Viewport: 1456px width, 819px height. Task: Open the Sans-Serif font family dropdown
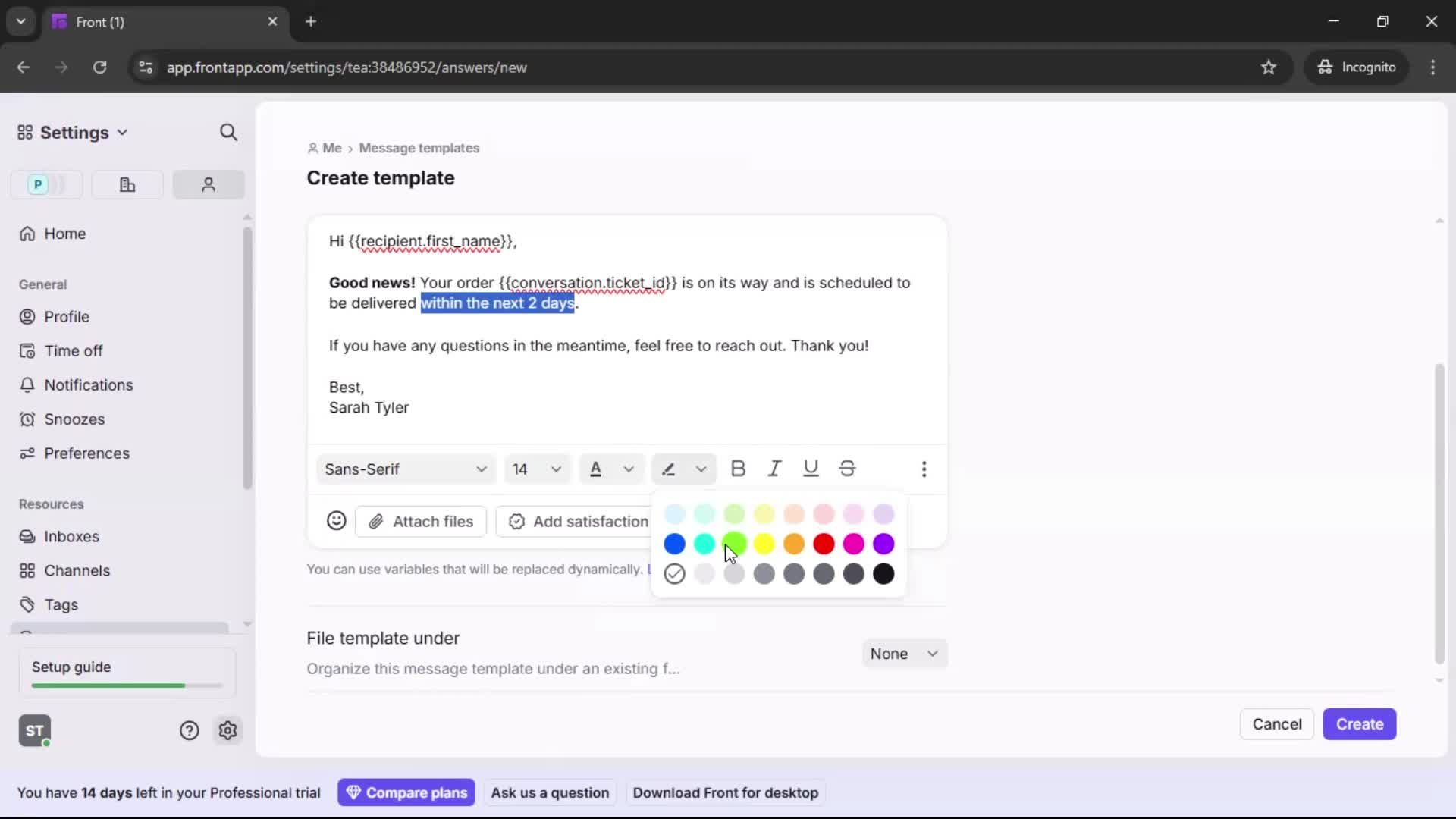(x=406, y=469)
